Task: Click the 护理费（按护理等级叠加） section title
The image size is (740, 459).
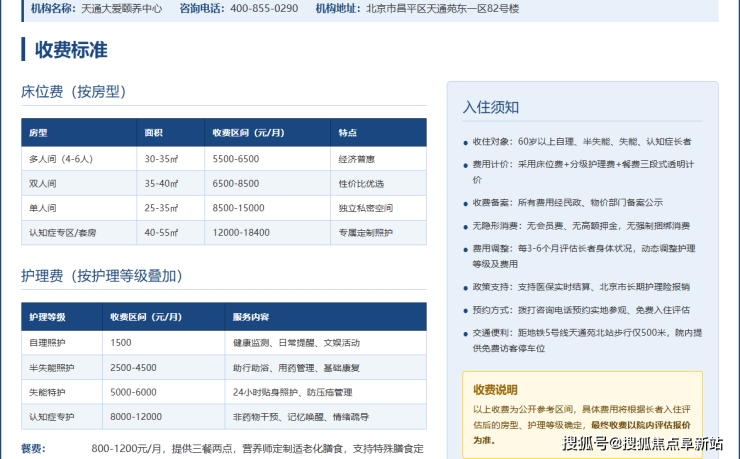Action: [x=101, y=276]
